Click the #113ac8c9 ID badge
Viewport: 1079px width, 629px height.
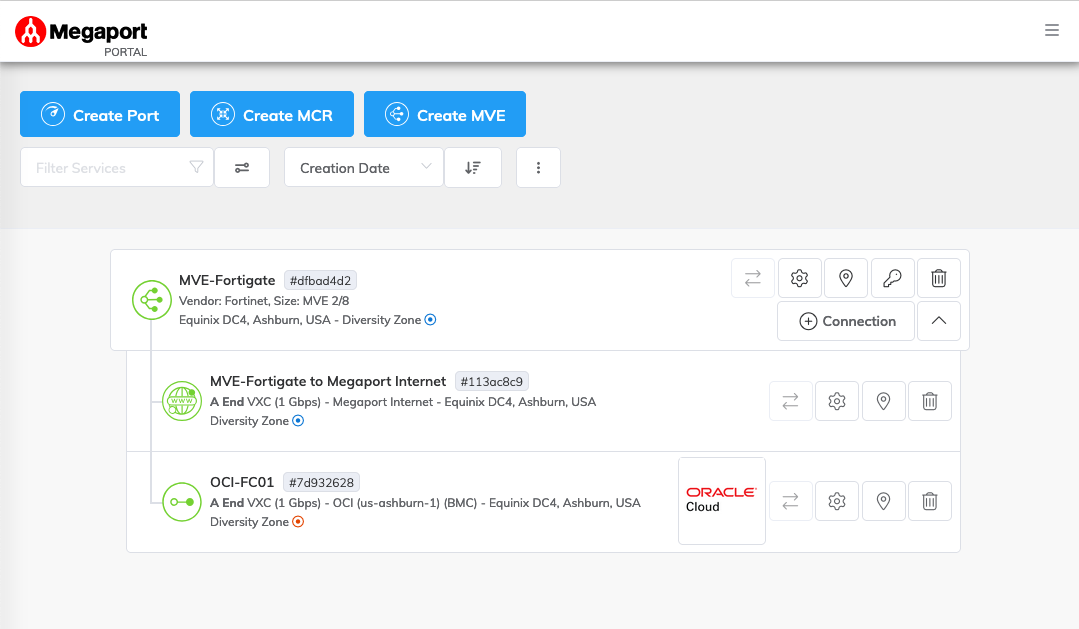[x=491, y=381]
